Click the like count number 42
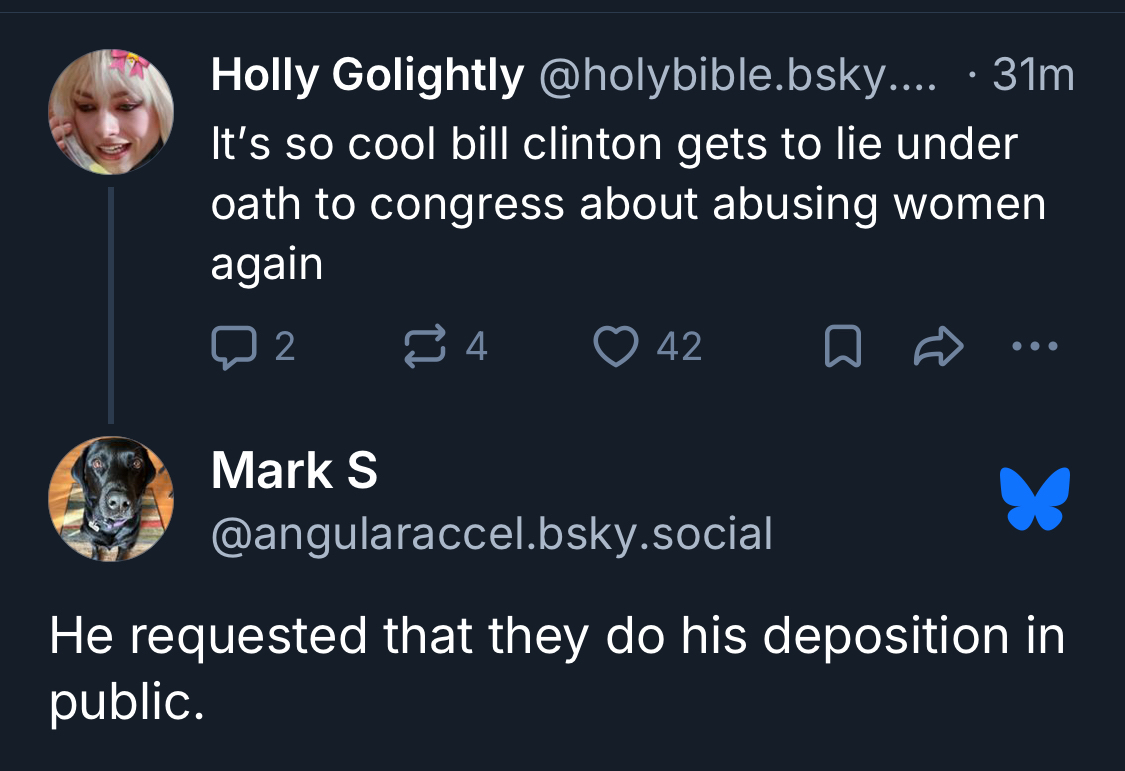This screenshot has width=1125, height=771. click(679, 347)
